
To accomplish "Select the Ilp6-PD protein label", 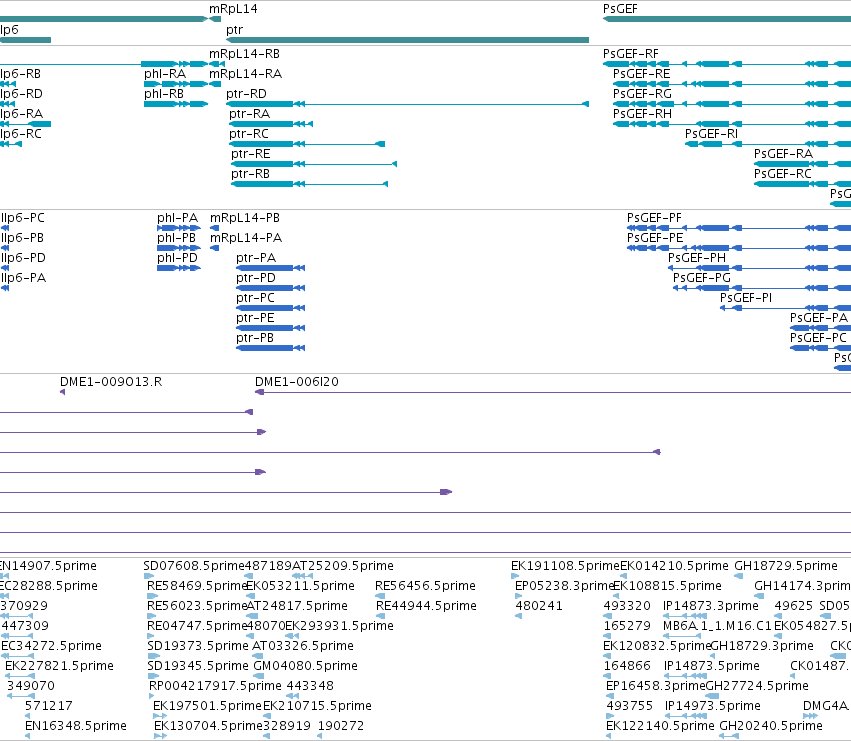I will (23, 259).
